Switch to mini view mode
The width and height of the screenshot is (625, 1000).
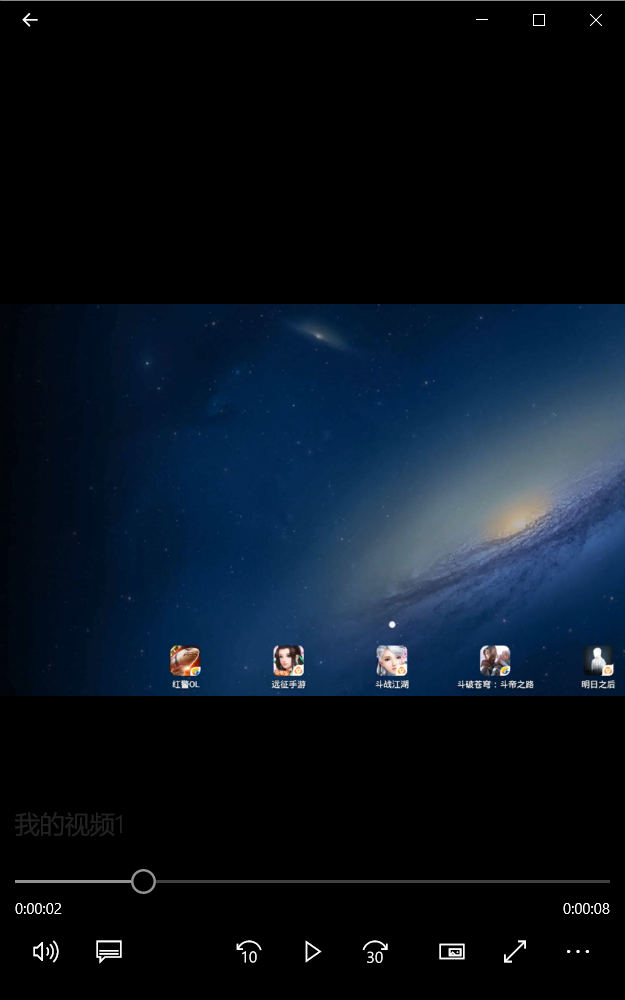(452, 952)
